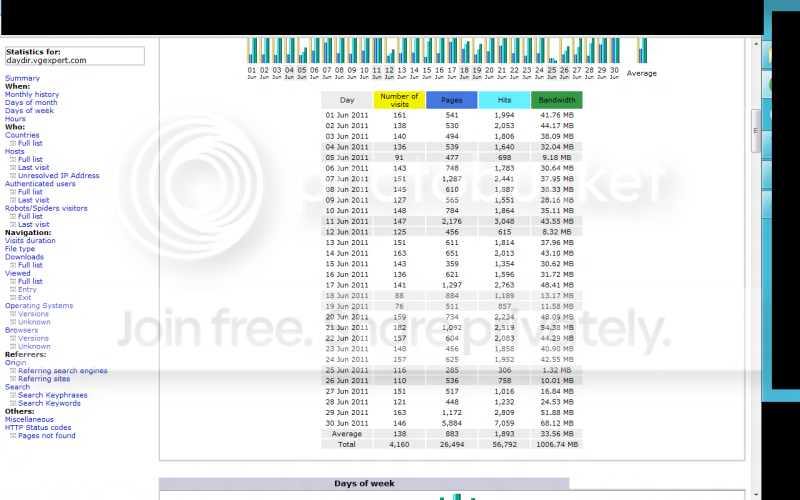This screenshot has height=500, width=800.
Task: Open Full list under Hosts
Action: pyautogui.click(x=30, y=160)
